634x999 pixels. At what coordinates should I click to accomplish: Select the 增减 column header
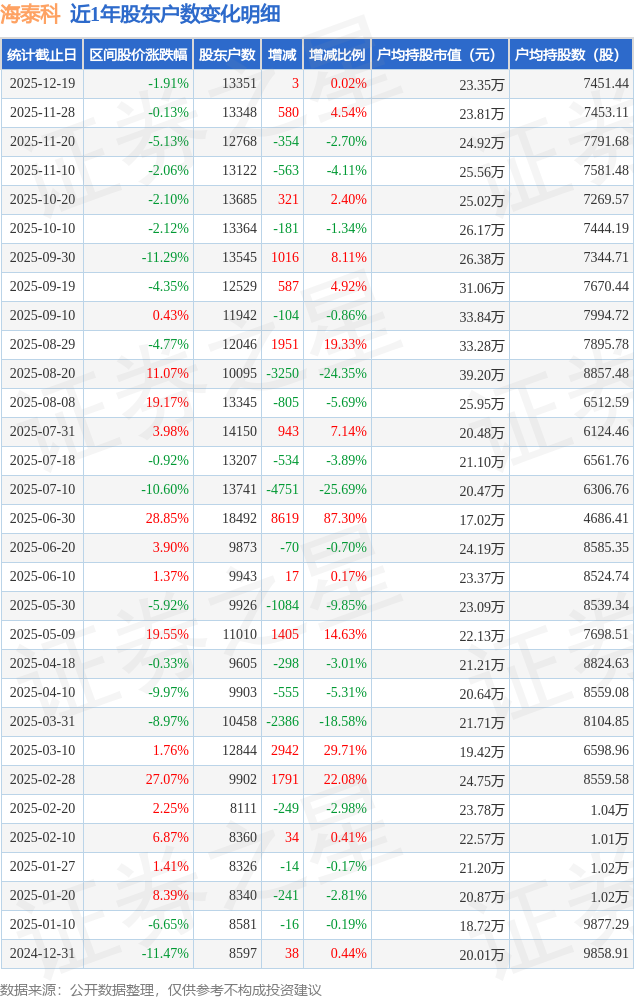[x=282, y=55]
